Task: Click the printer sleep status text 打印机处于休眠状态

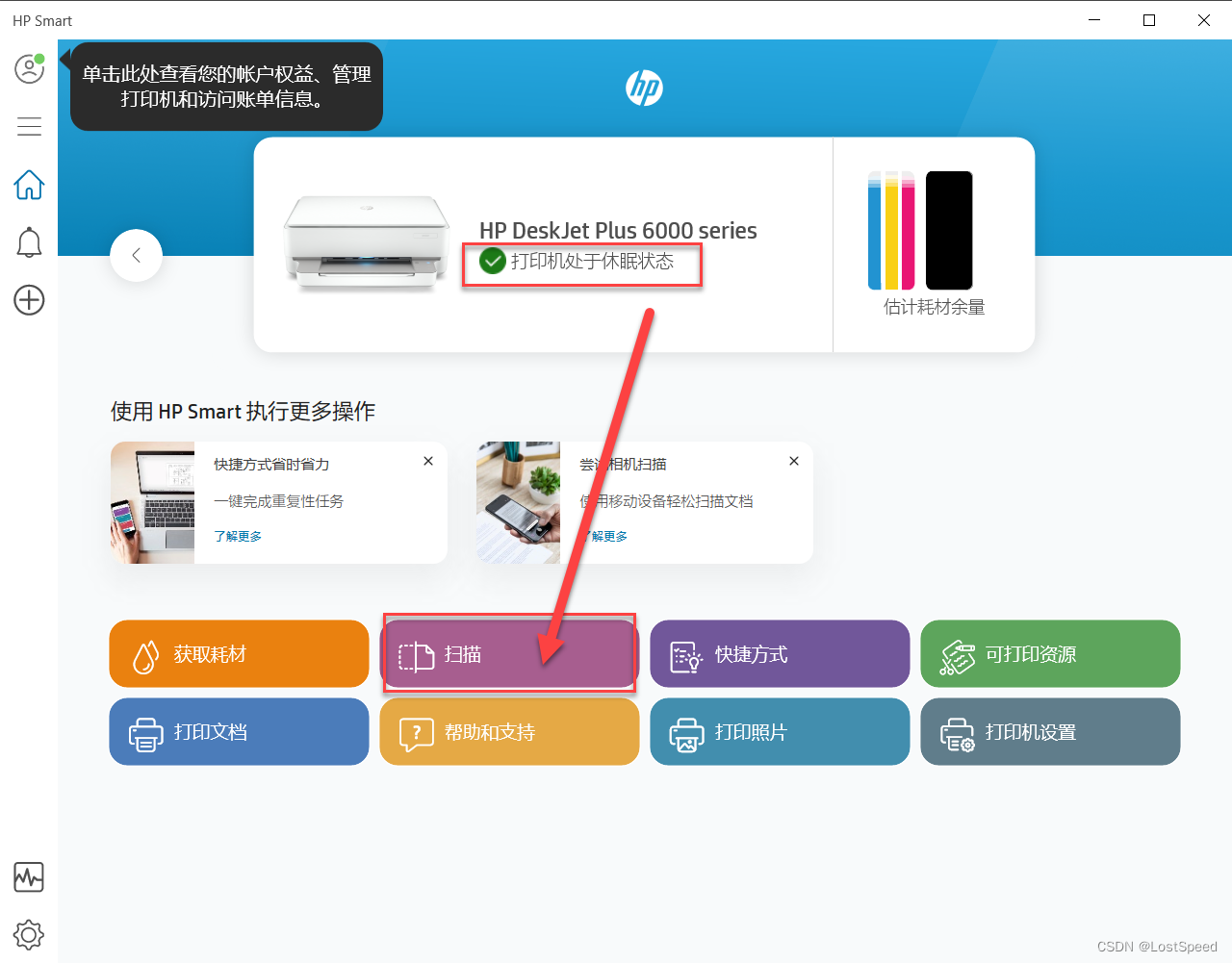Action: coord(592,262)
